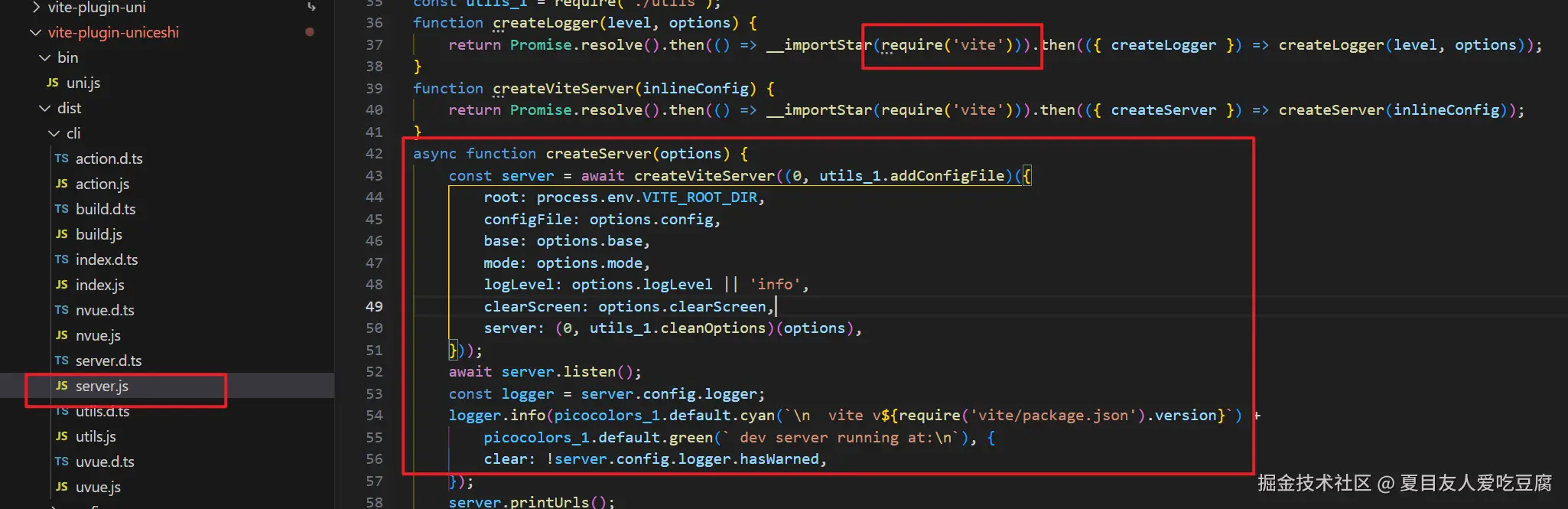Click line number 36 in gutter
The image size is (1568, 509).
click(x=374, y=23)
